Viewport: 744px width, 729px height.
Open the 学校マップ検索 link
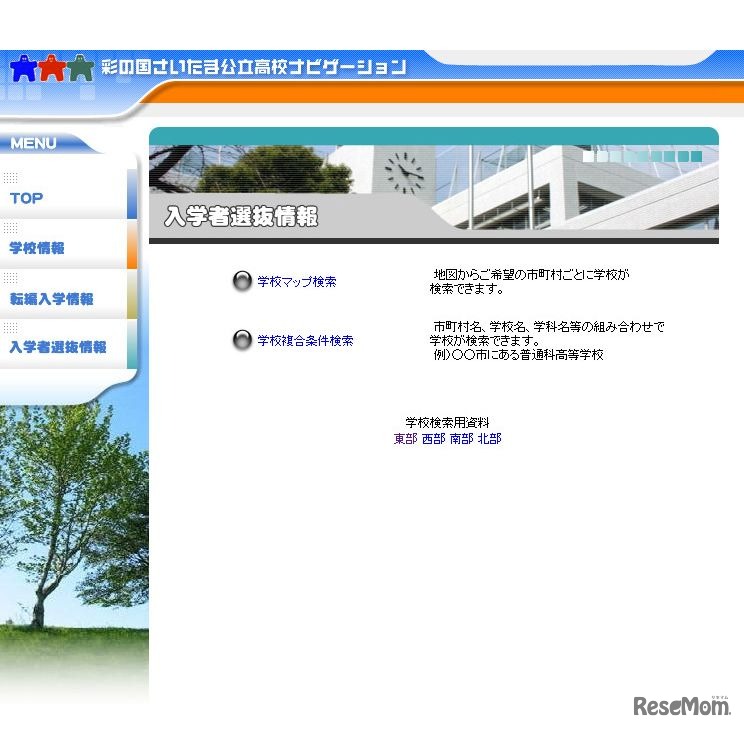point(296,282)
